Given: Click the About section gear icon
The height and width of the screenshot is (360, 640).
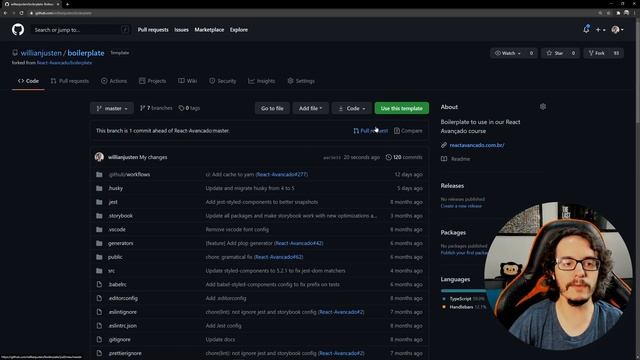Looking at the screenshot, I should coord(543,107).
